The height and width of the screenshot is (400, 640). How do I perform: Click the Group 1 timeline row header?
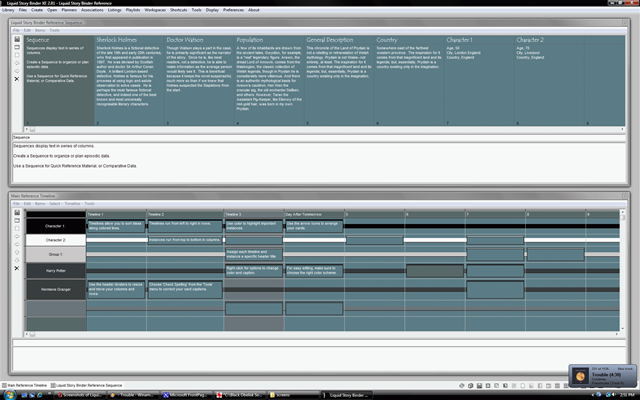pyautogui.click(x=56, y=254)
